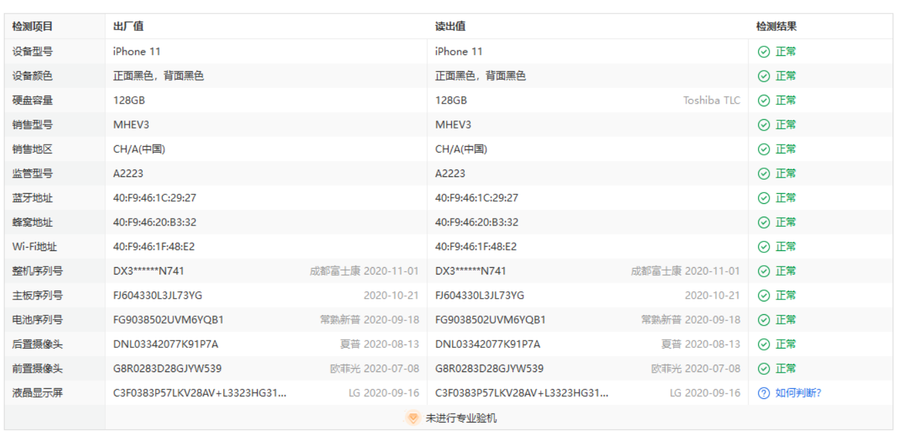This screenshot has height=436, width=900.
Task: Click the green check icon in the 硬盘容量 row
Action: pos(763,100)
